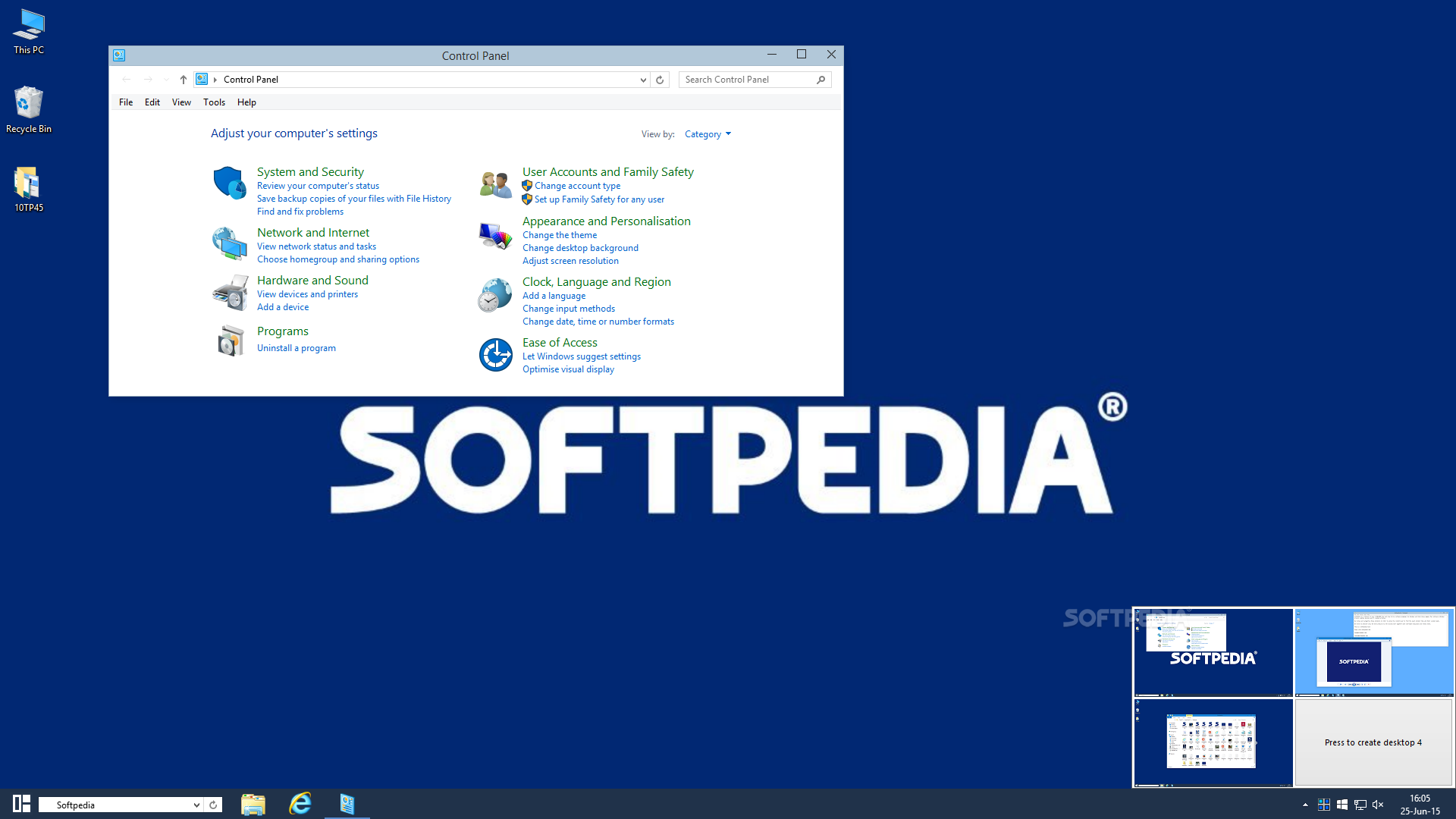Open the Edit menu
1456x819 pixels.
pyautogui.click(x=152, y=102)
